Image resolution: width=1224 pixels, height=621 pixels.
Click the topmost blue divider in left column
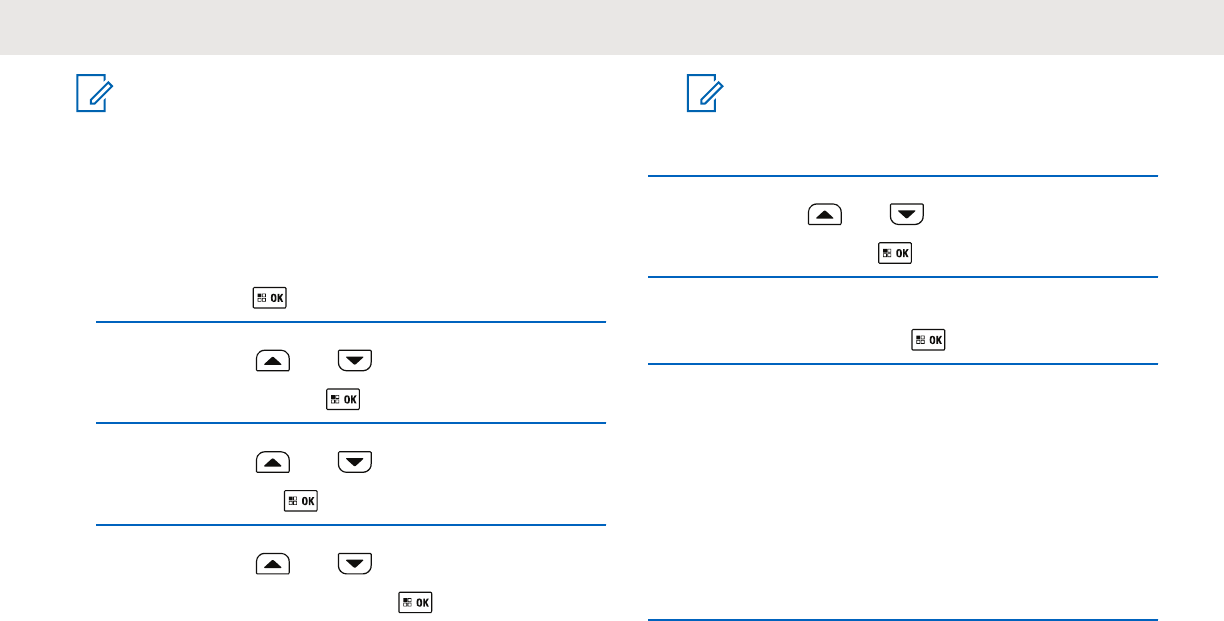[x=351, y=322]
